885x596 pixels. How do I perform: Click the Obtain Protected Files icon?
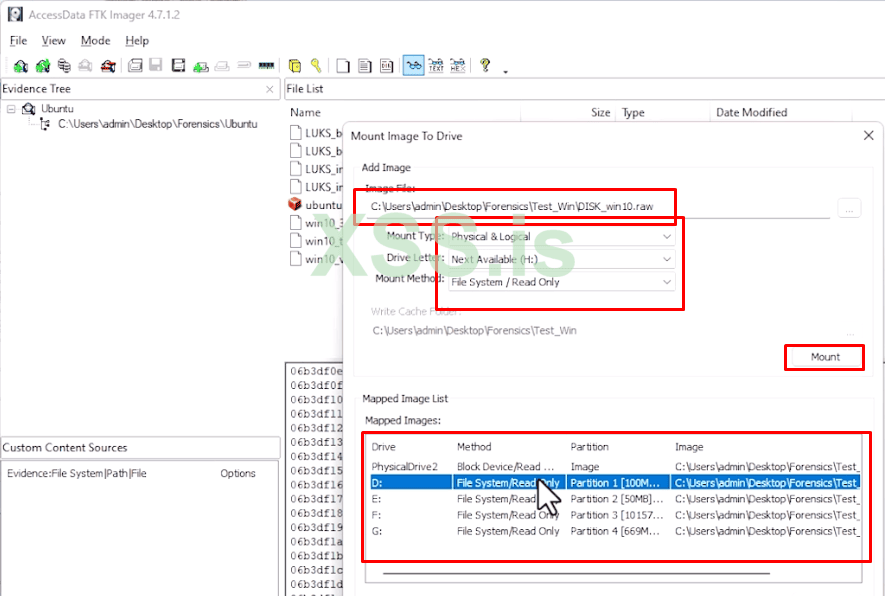click(x=295, y=66)
